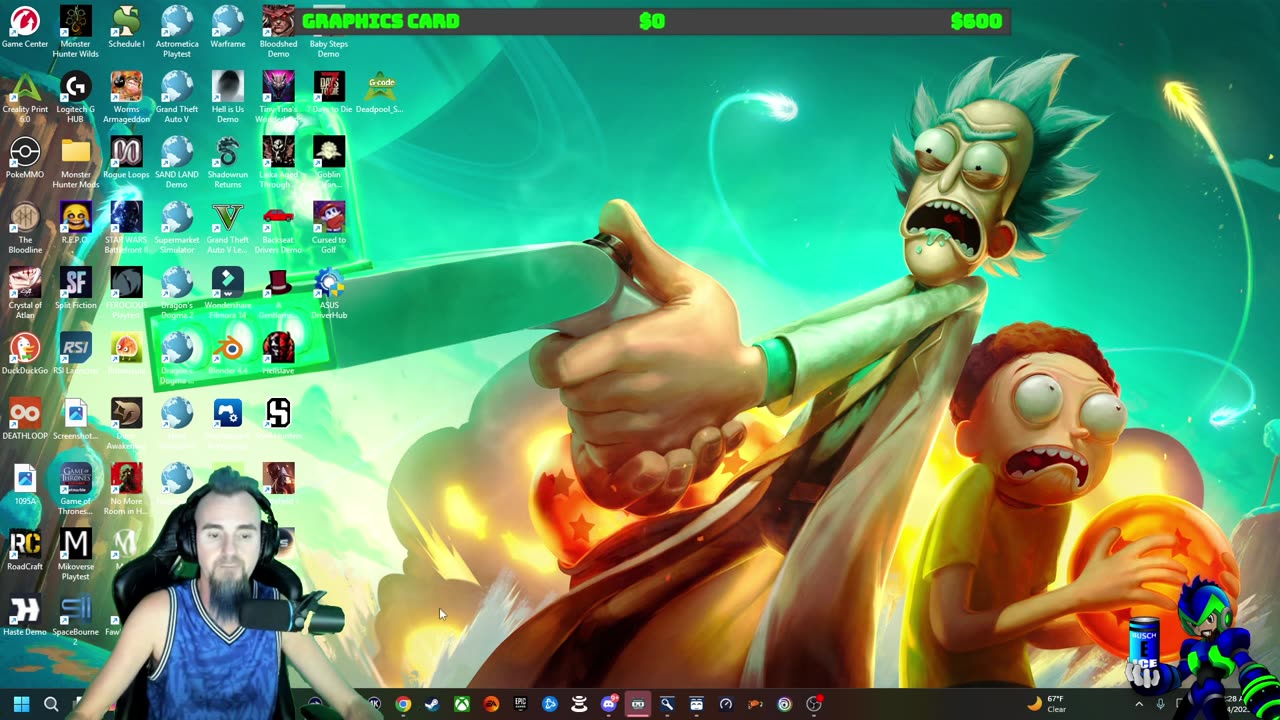1280x720 pixels.
Task: Select the SAND LAND Demo icon
Action: pyautogui.click(x=177, y=162)
